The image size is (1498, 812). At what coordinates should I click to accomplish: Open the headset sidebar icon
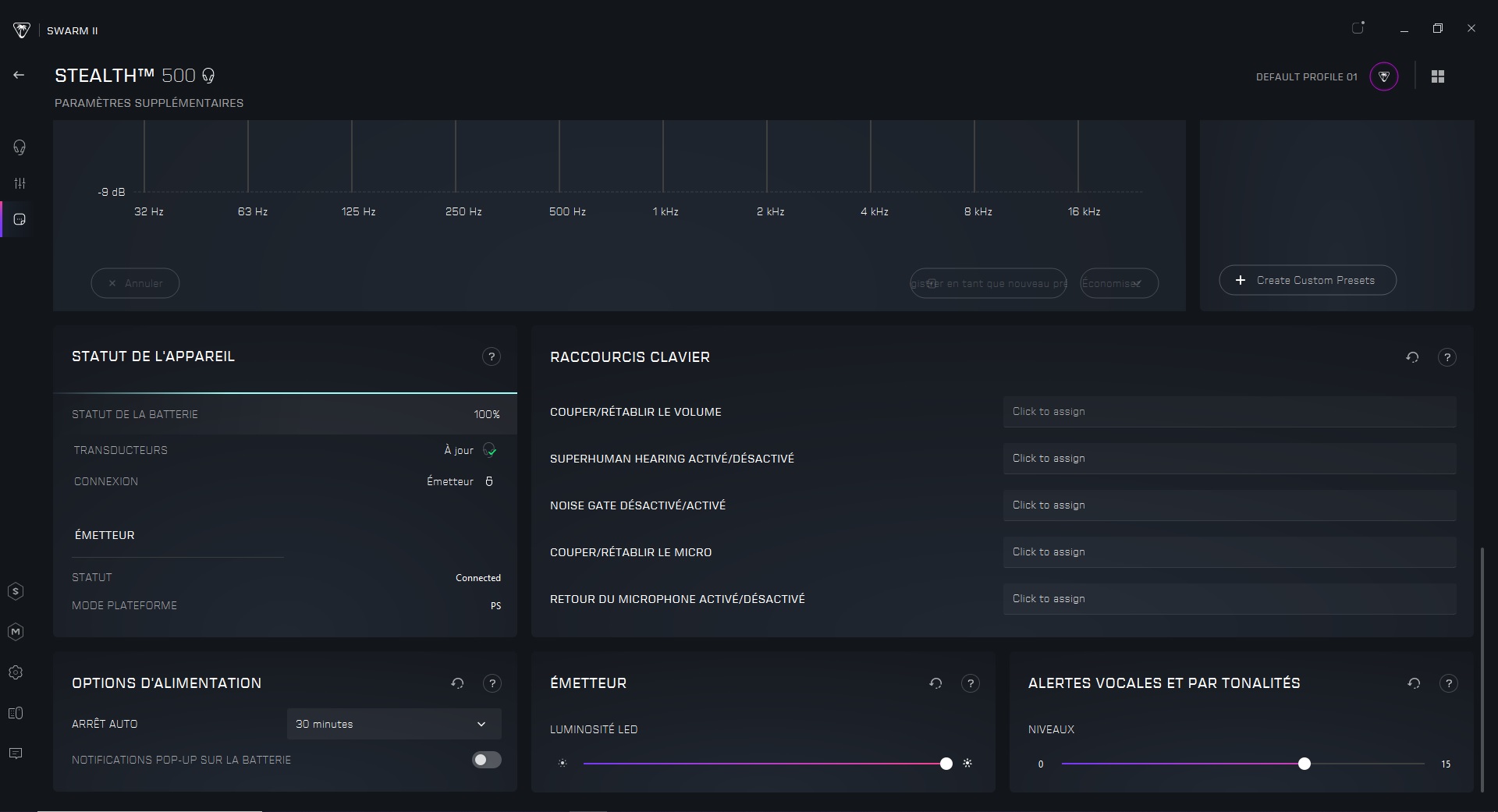pos(20,147)
